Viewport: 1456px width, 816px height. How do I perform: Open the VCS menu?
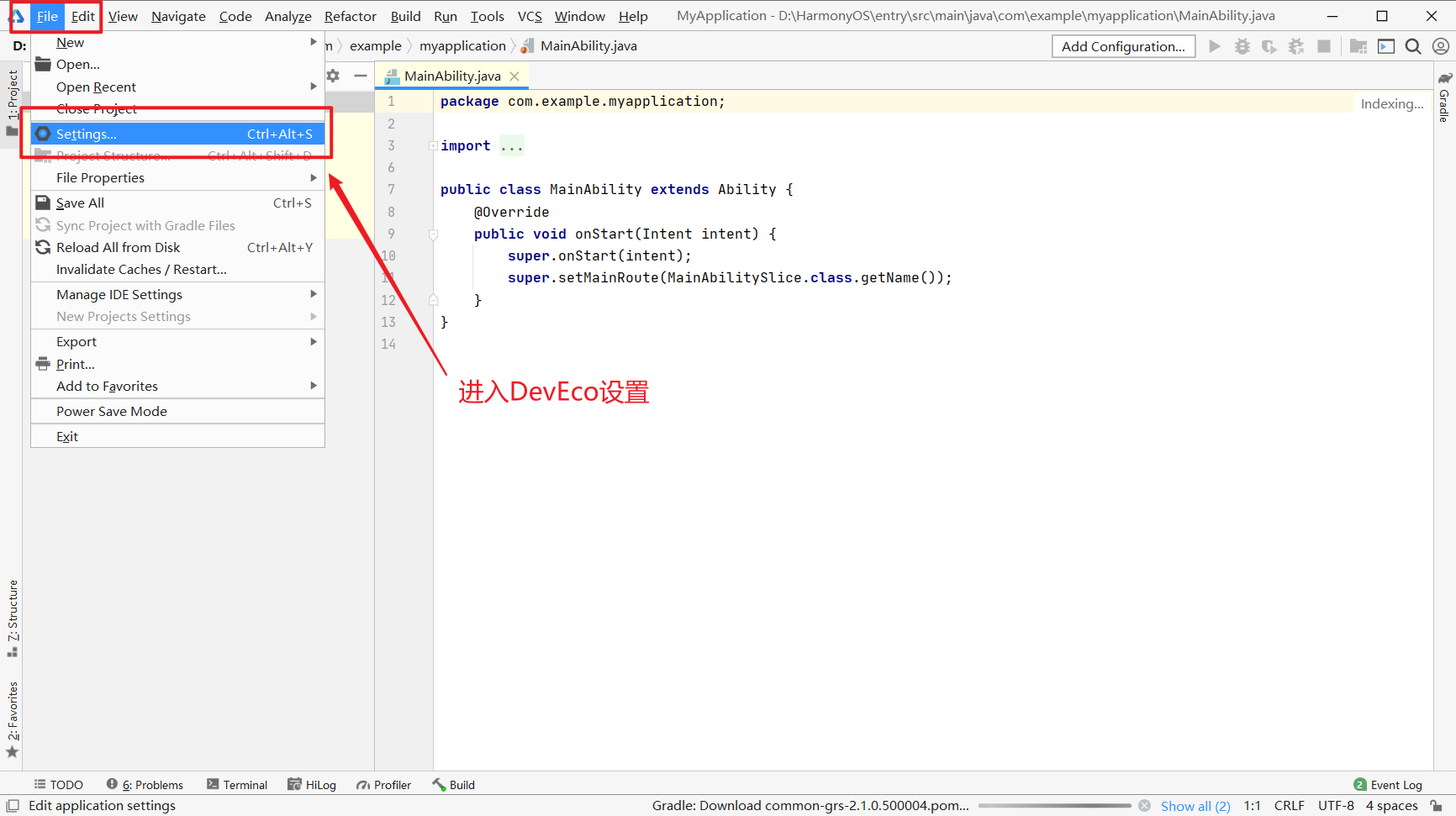click(x=530, y=16)
